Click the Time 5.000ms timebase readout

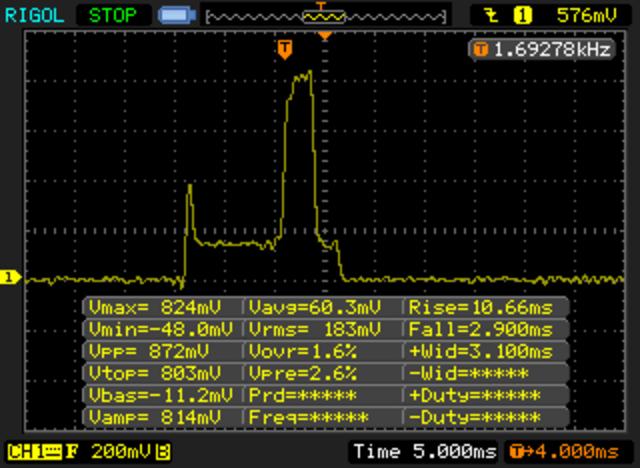(x=424, y=450)
